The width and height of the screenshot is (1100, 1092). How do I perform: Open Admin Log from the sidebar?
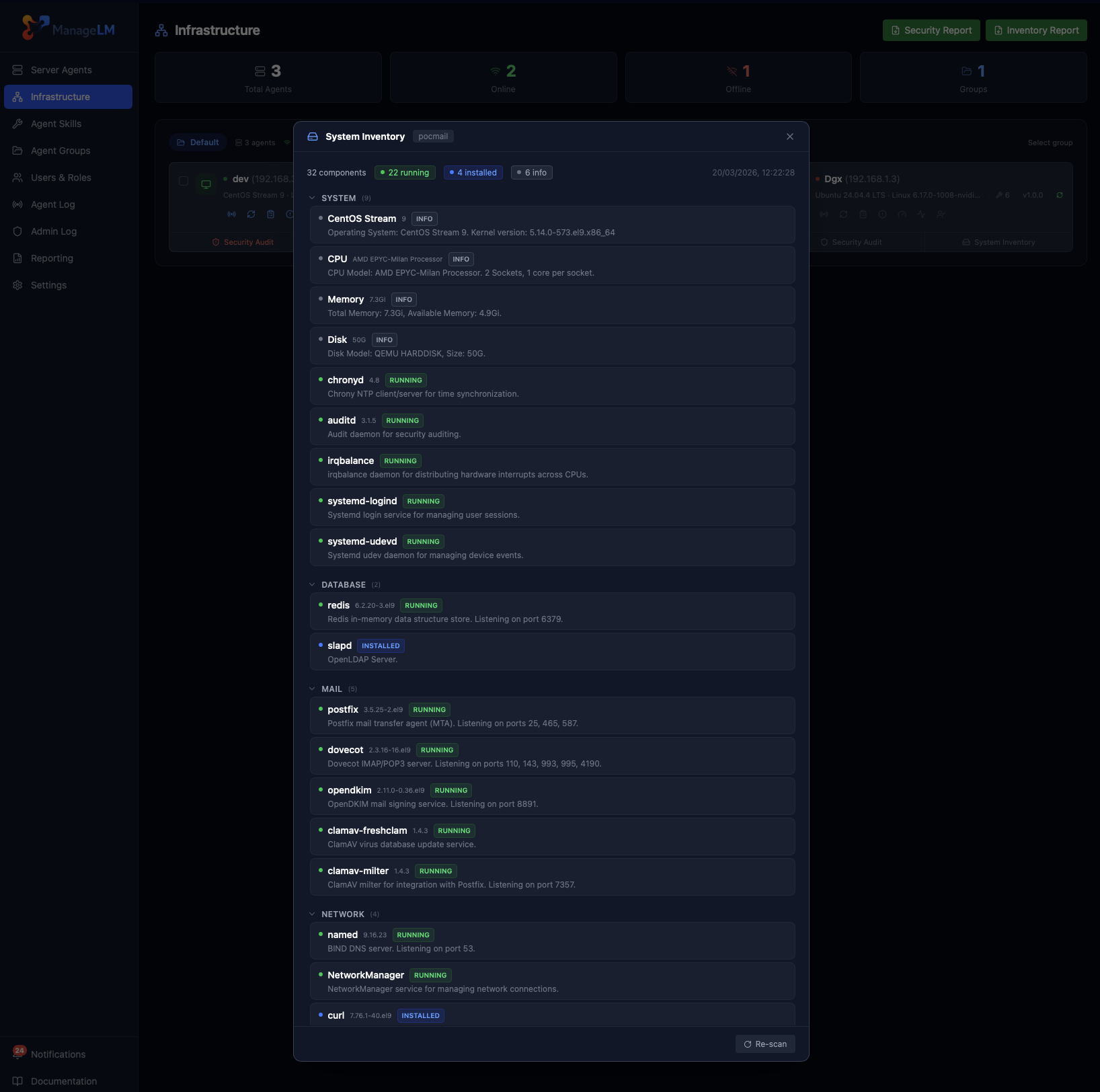(x=54, y=231)
